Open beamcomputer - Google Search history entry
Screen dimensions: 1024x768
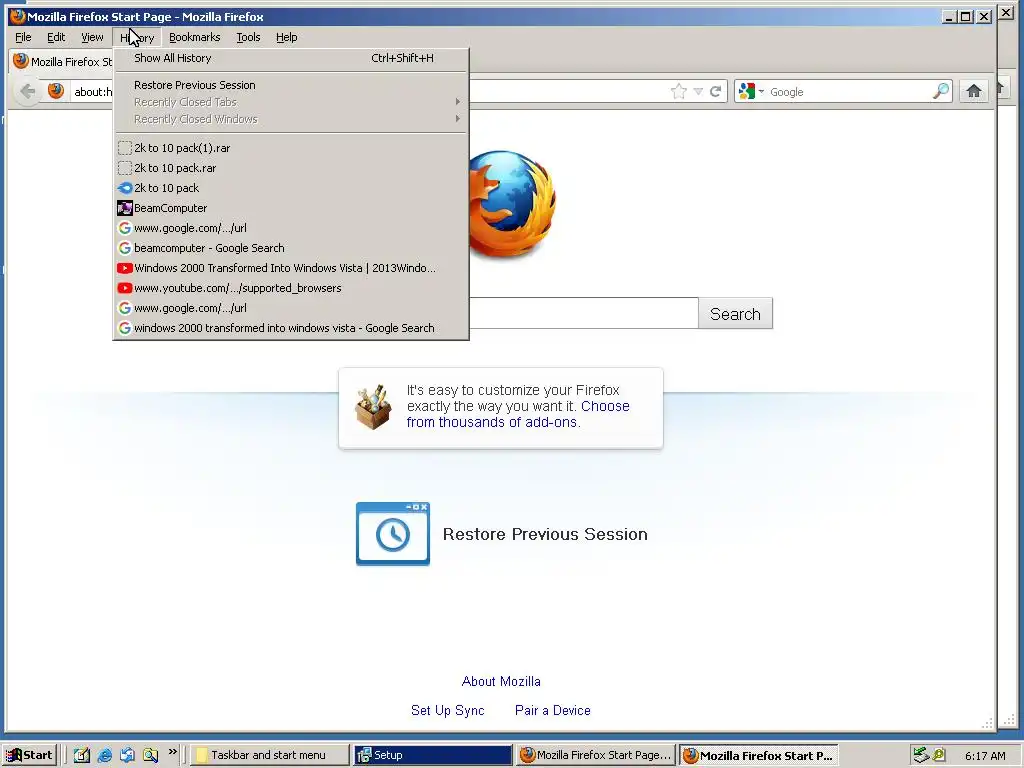point(291,248)
